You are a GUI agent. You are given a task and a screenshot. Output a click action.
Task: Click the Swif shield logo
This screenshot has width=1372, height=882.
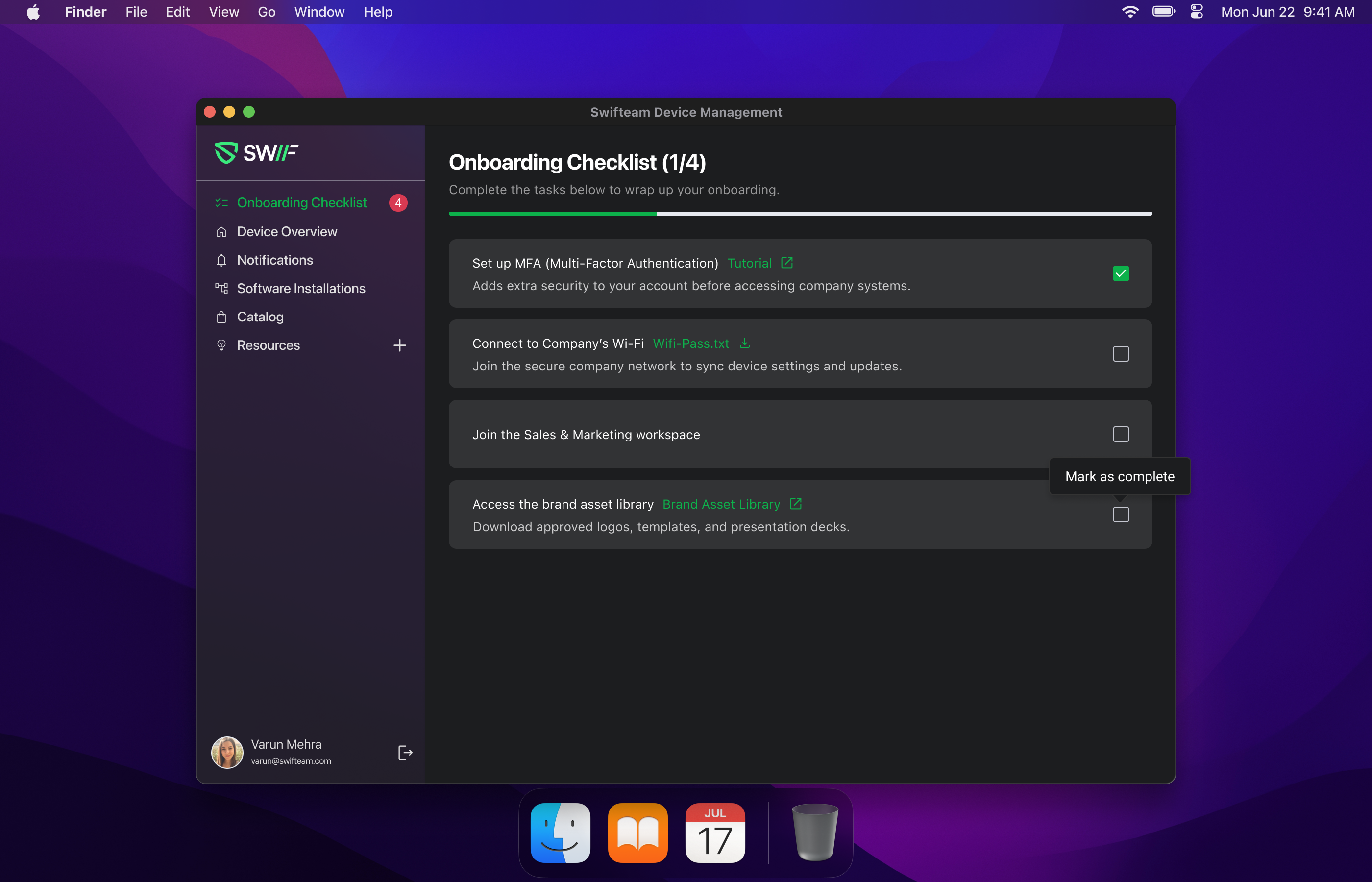[225, 153]
